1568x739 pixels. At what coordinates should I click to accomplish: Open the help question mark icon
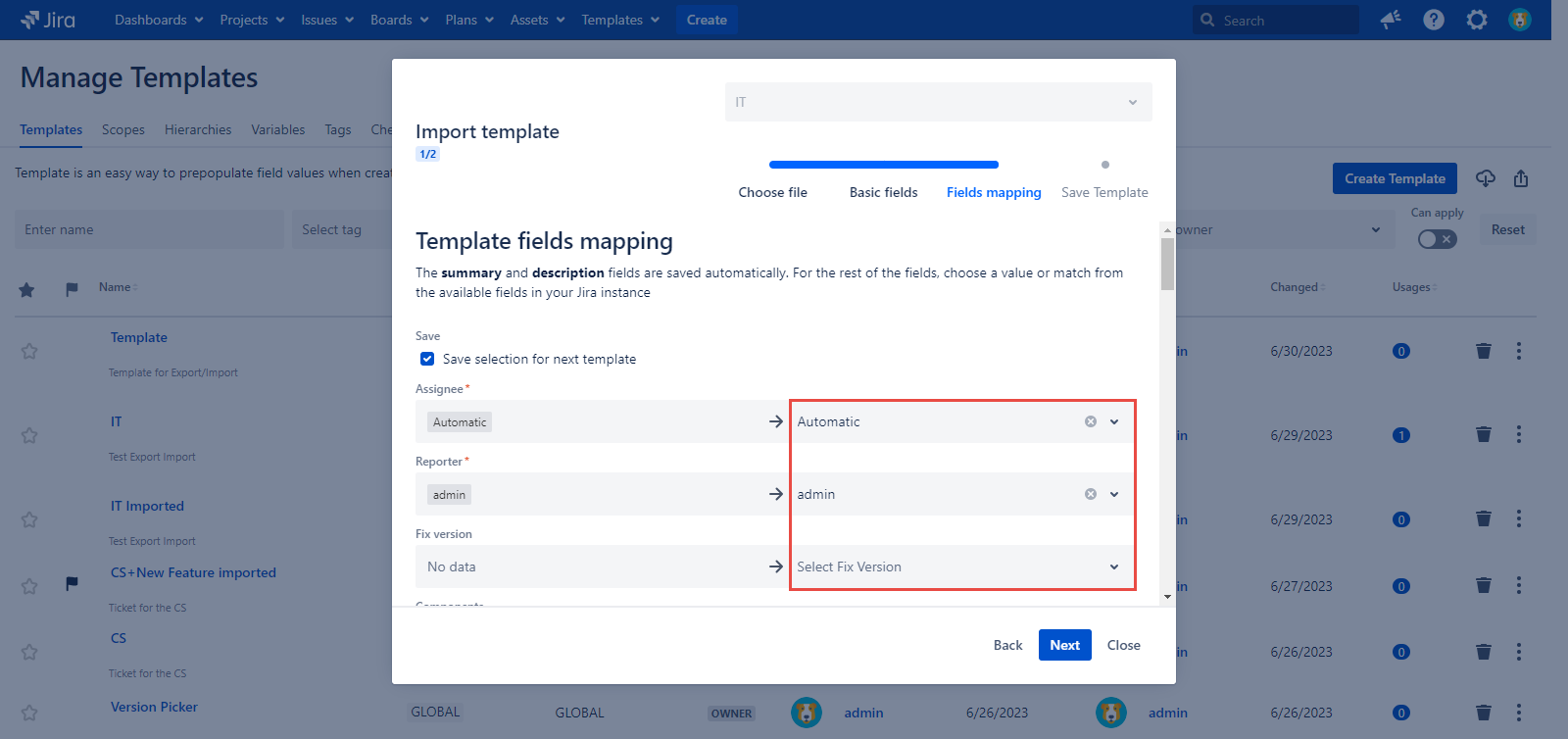coord(1433,20)
